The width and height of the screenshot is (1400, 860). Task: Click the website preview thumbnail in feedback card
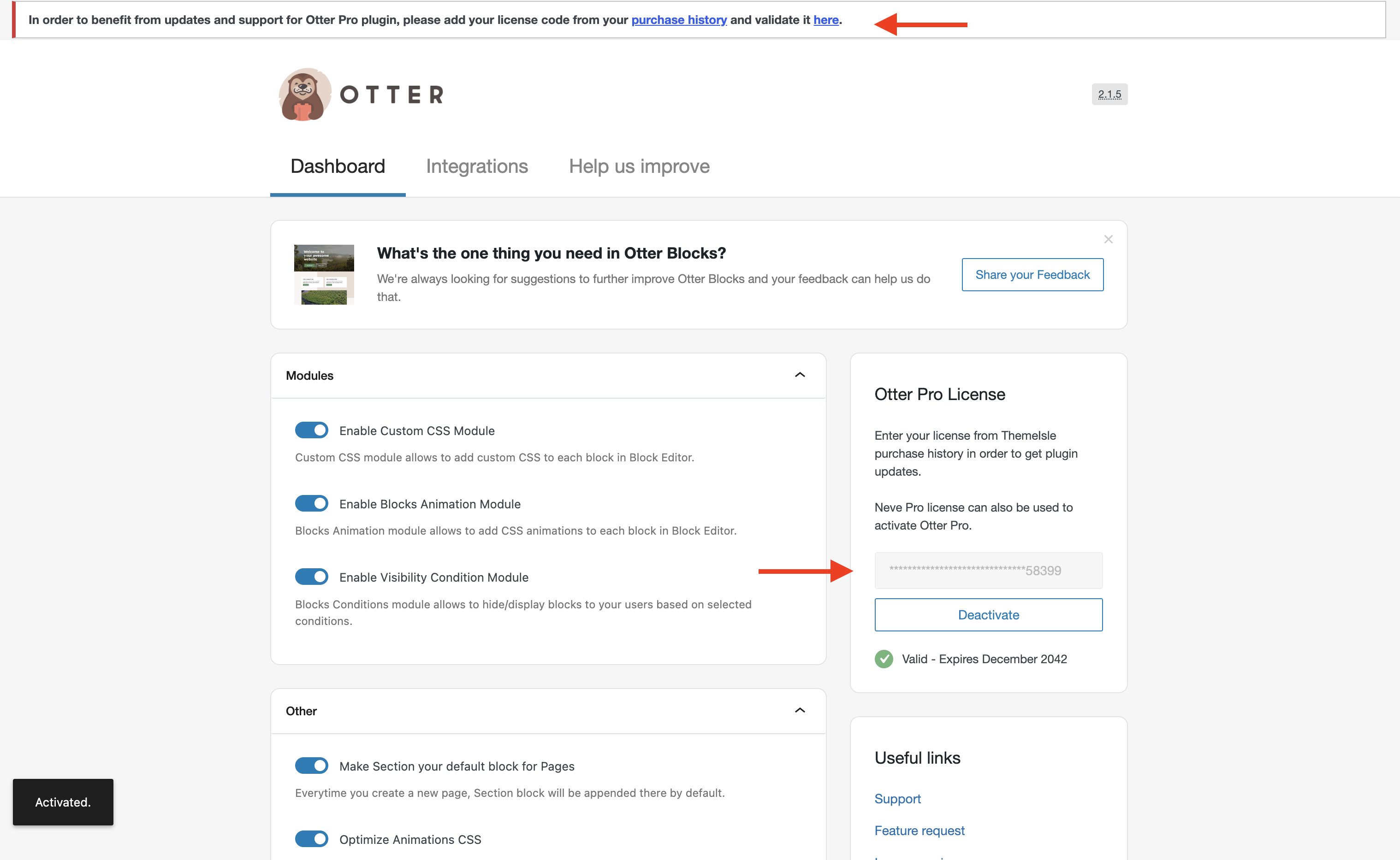click(x=323, y=274)
